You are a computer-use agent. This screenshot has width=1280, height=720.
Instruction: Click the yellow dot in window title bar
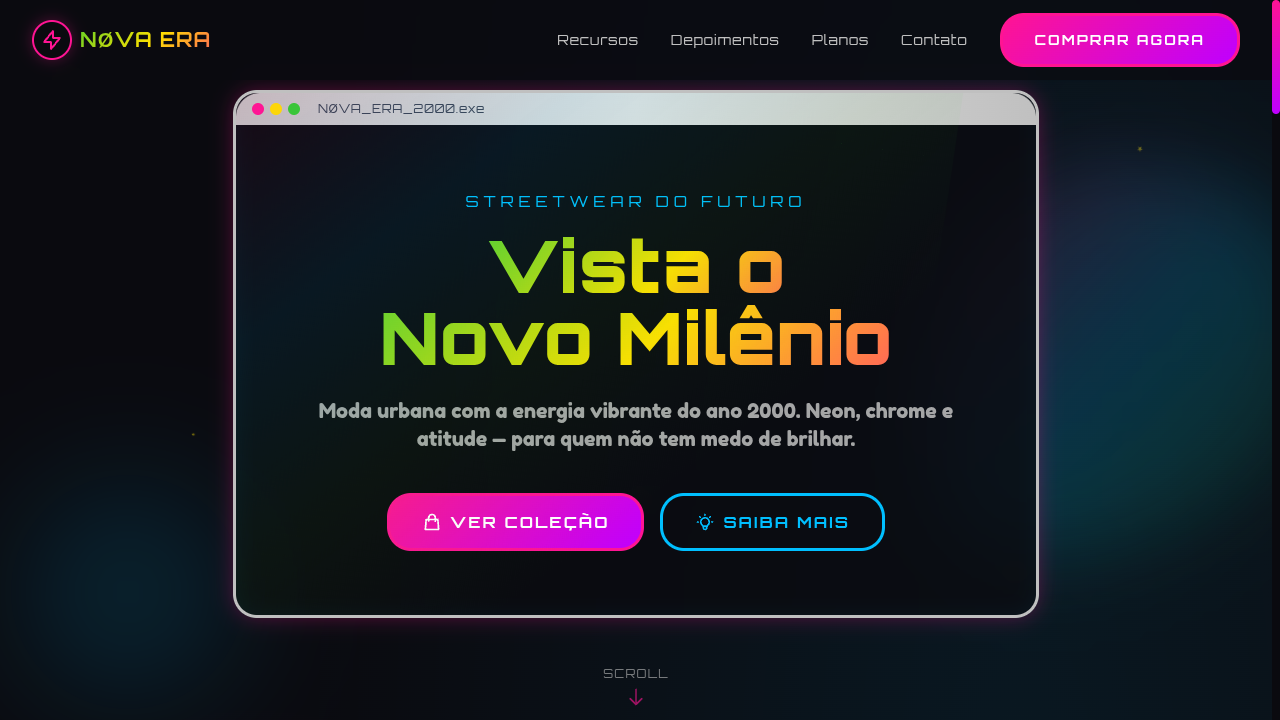point(276,109)
